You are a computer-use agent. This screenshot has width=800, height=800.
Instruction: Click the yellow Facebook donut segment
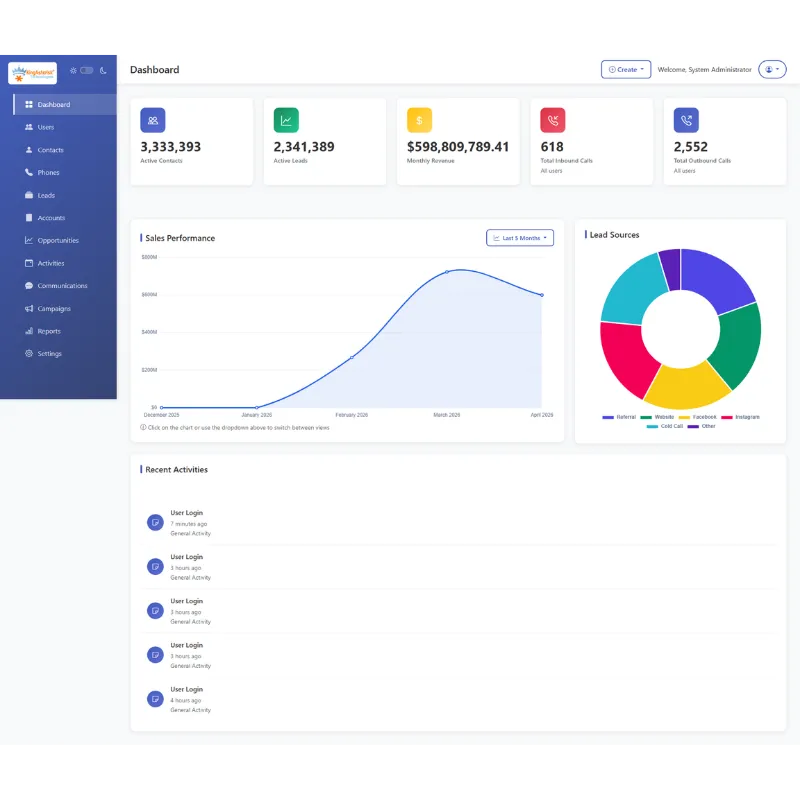(x=686, y=388)
